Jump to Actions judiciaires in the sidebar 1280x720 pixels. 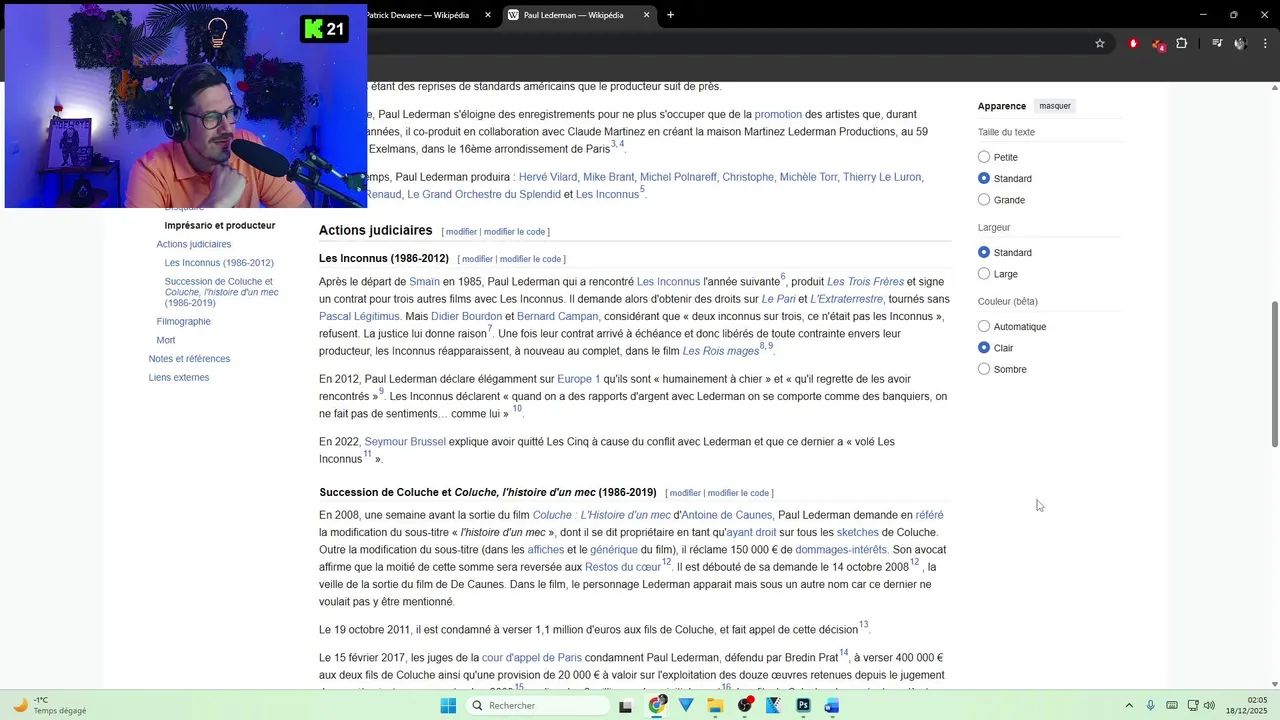click(x=194, y=244)
